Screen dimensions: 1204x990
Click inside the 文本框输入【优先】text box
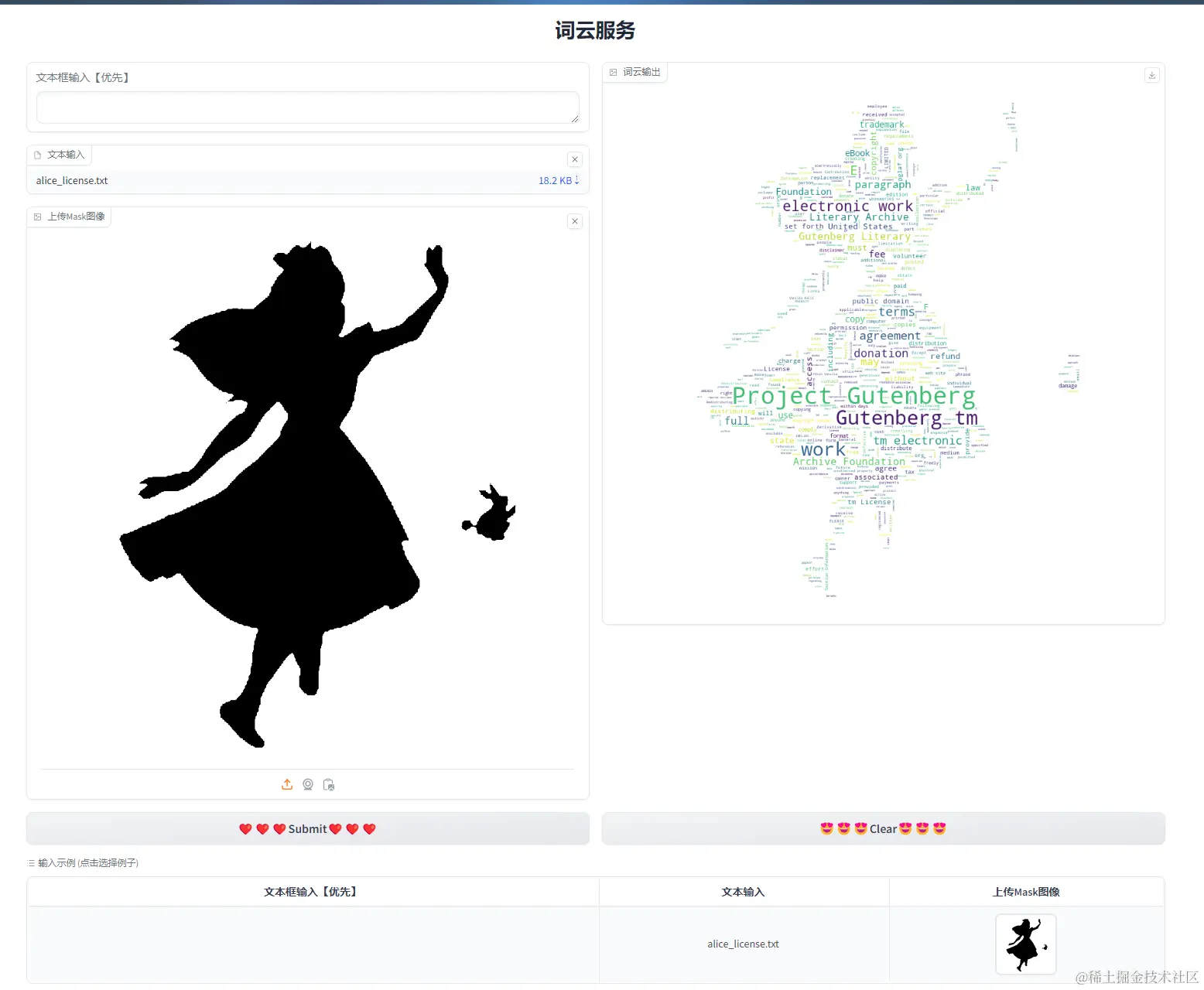tap(307, 108)
